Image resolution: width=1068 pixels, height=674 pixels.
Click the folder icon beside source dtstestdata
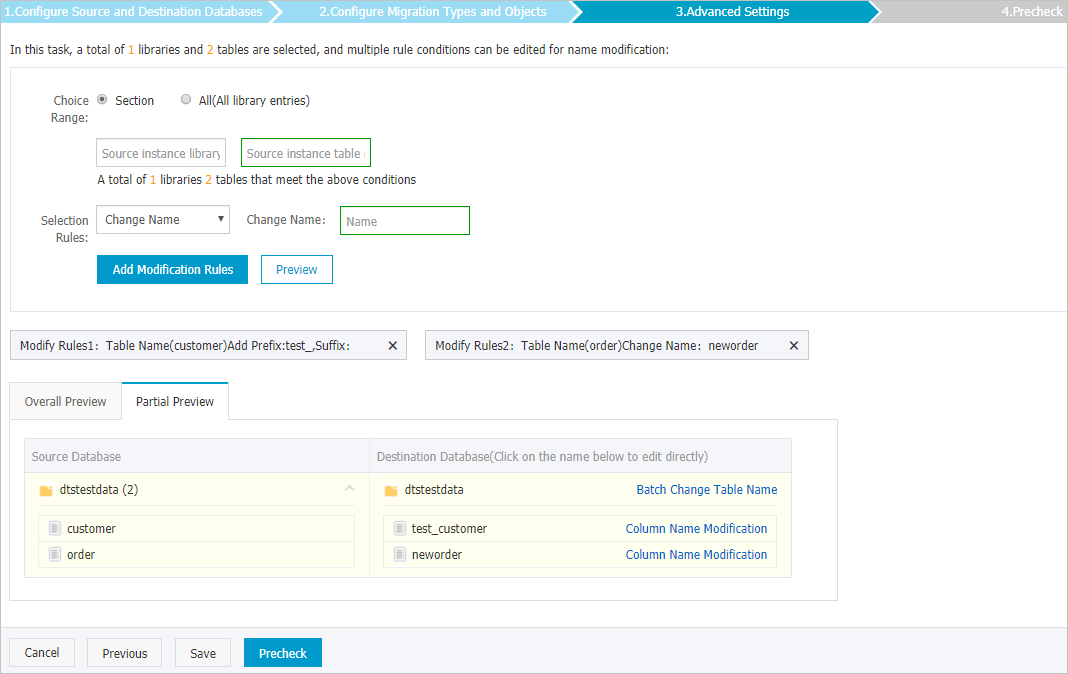45,489
